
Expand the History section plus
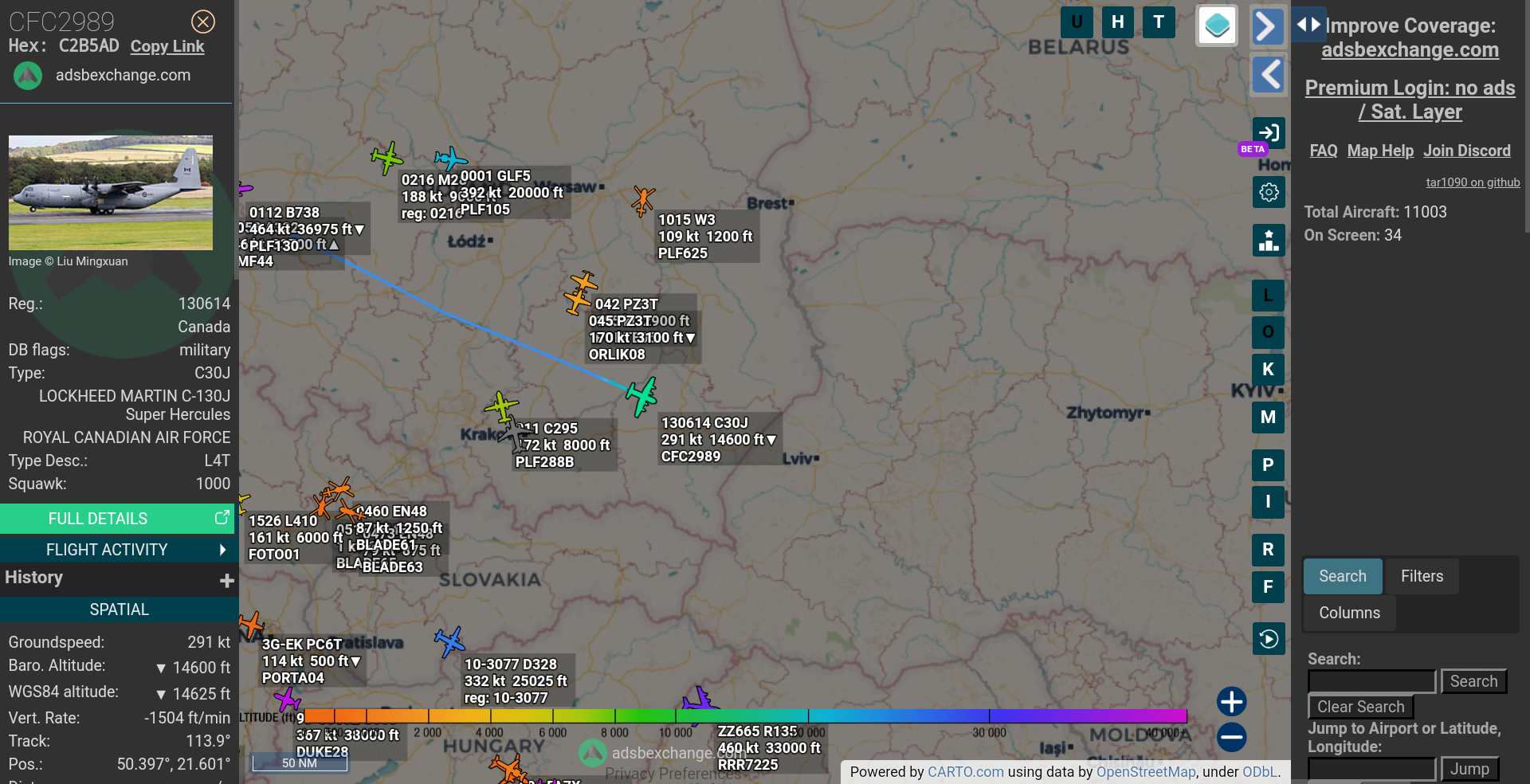click(x=227, y=581)
